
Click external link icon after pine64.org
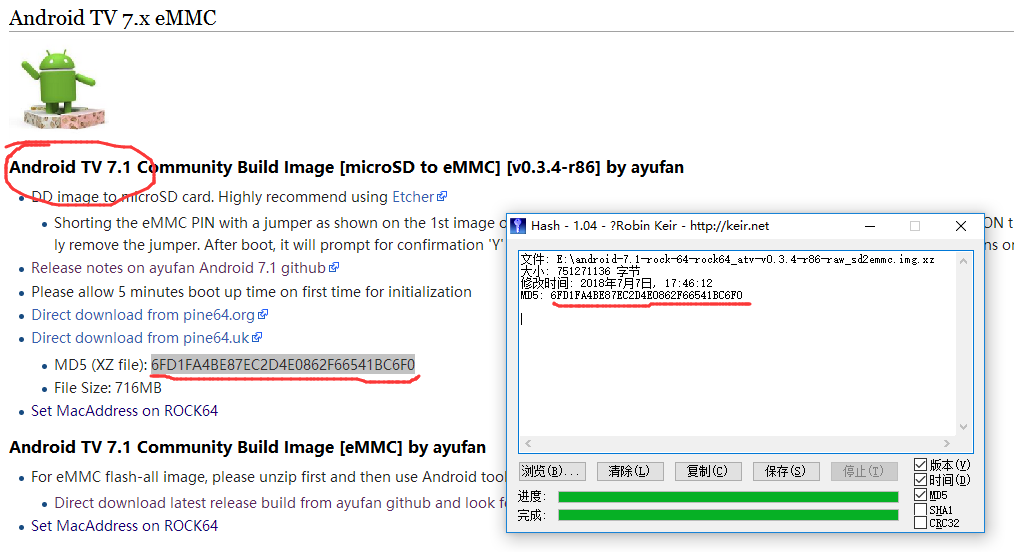coord(263,315)
